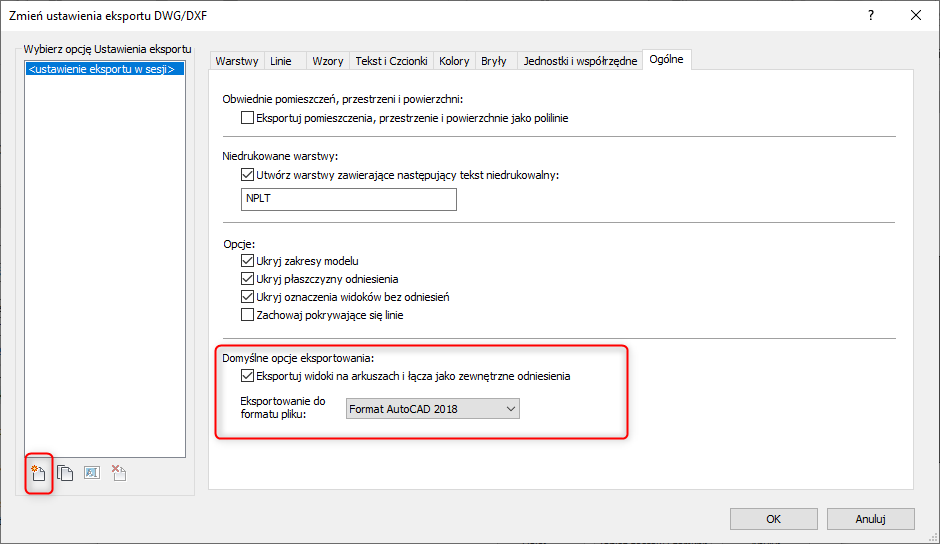Switch to the Warstwy tab
Viewport: 940px width, 544px height.
237,61
